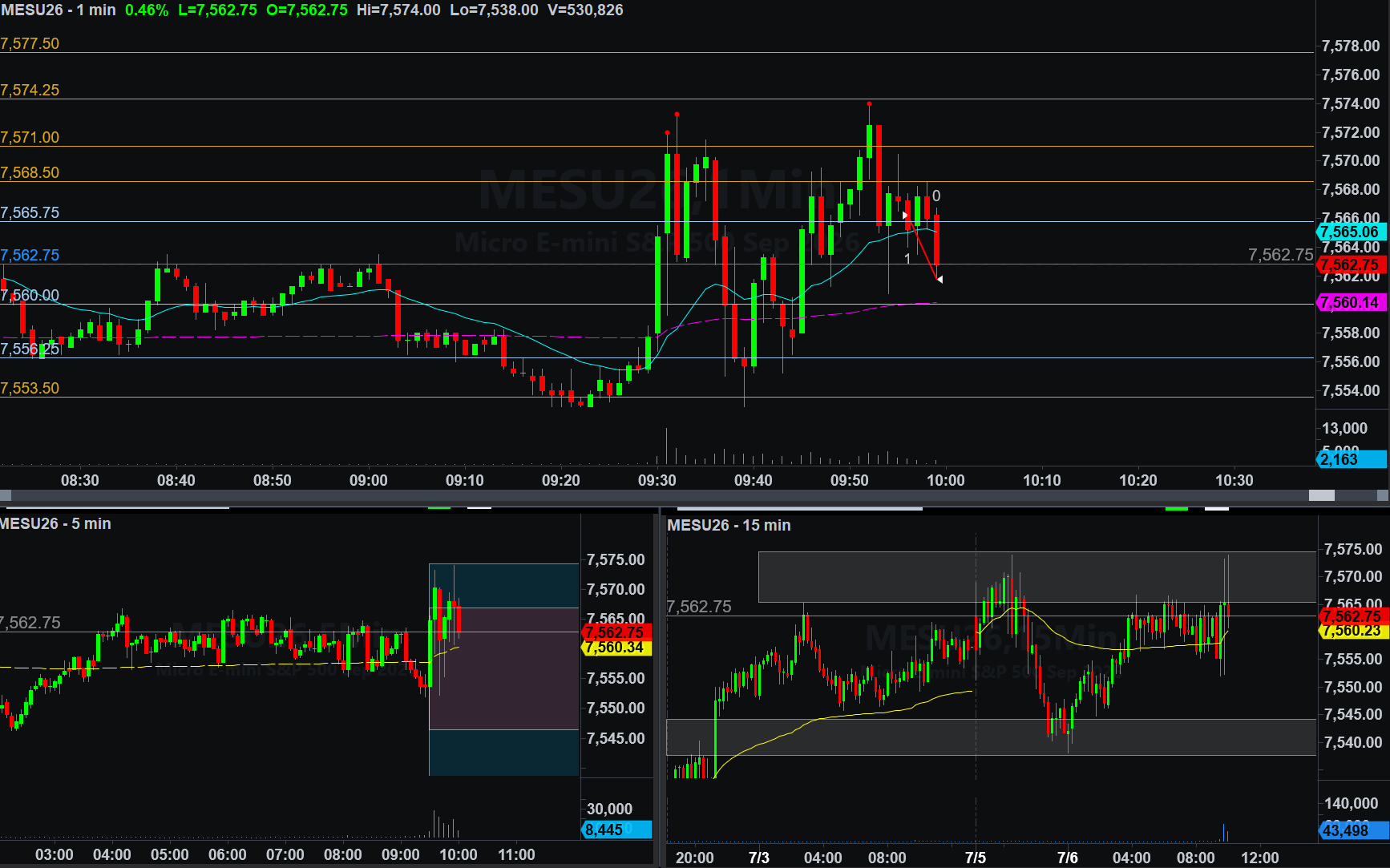Click the red 7,562.75 tag on 5 min chart
The width and height of the screenshot is (1390, 868).
tap(616, 632)
